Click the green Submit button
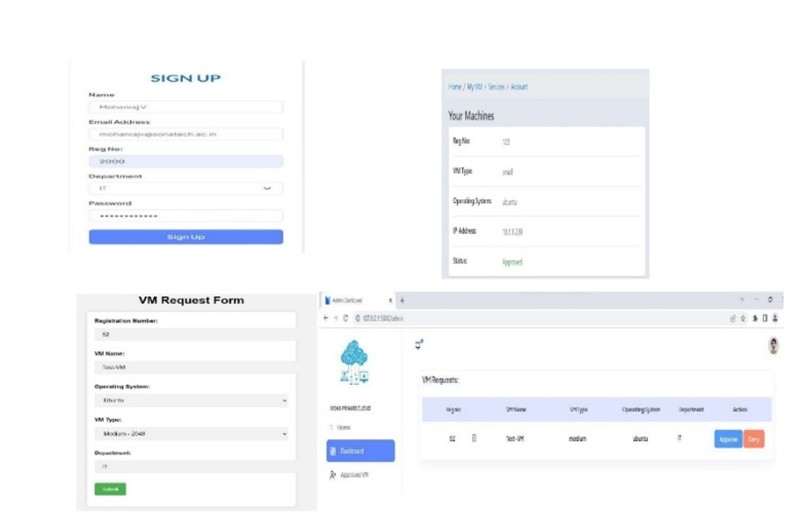Viewport: 806px width, 531px height. click(x=110, y=489)
